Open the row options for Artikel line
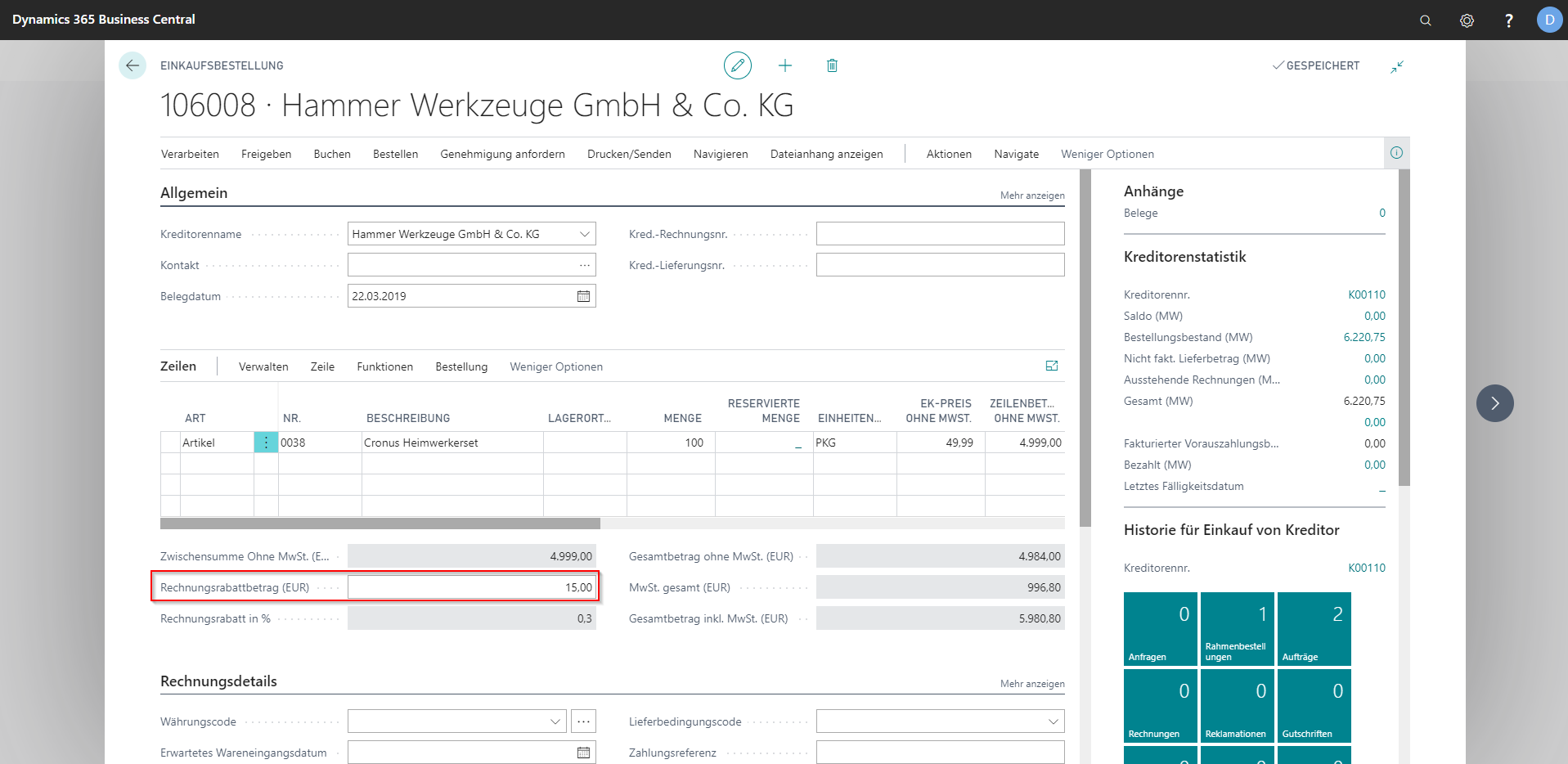1568x764 pixels. (266, 443)
